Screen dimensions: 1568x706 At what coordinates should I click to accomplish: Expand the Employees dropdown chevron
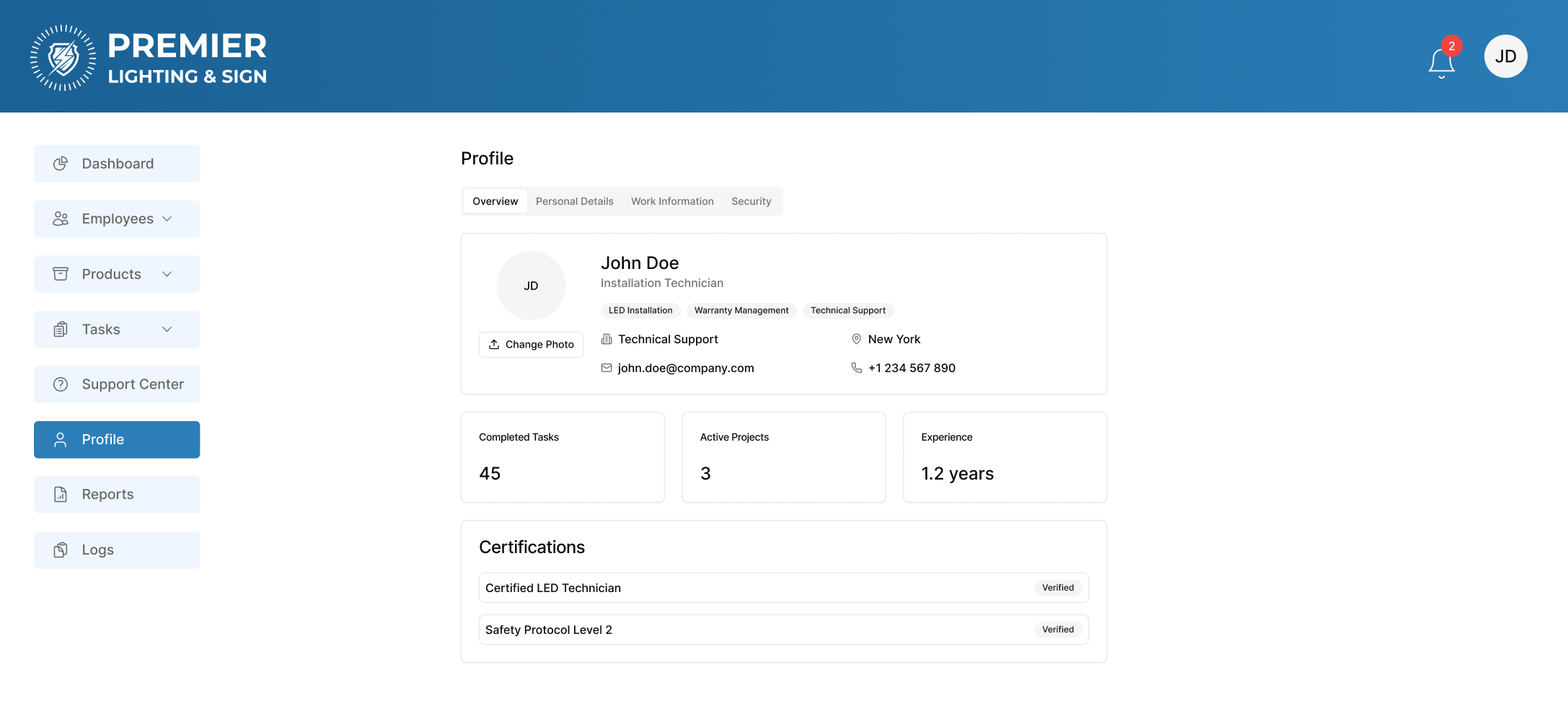[167, 219]
